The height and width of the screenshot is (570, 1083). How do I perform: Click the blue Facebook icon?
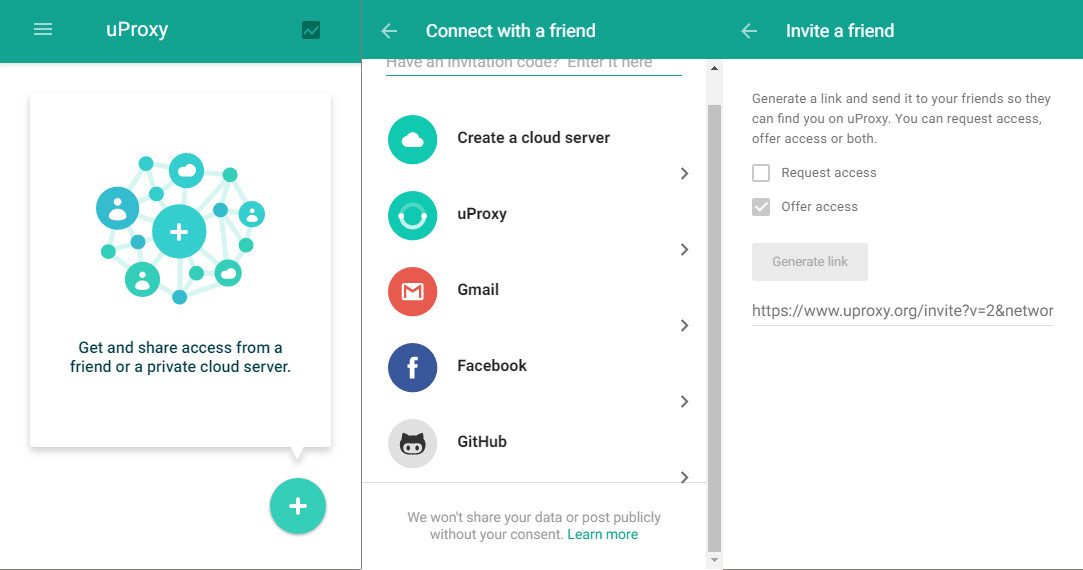pyautogui.click(x=412, y=367)
